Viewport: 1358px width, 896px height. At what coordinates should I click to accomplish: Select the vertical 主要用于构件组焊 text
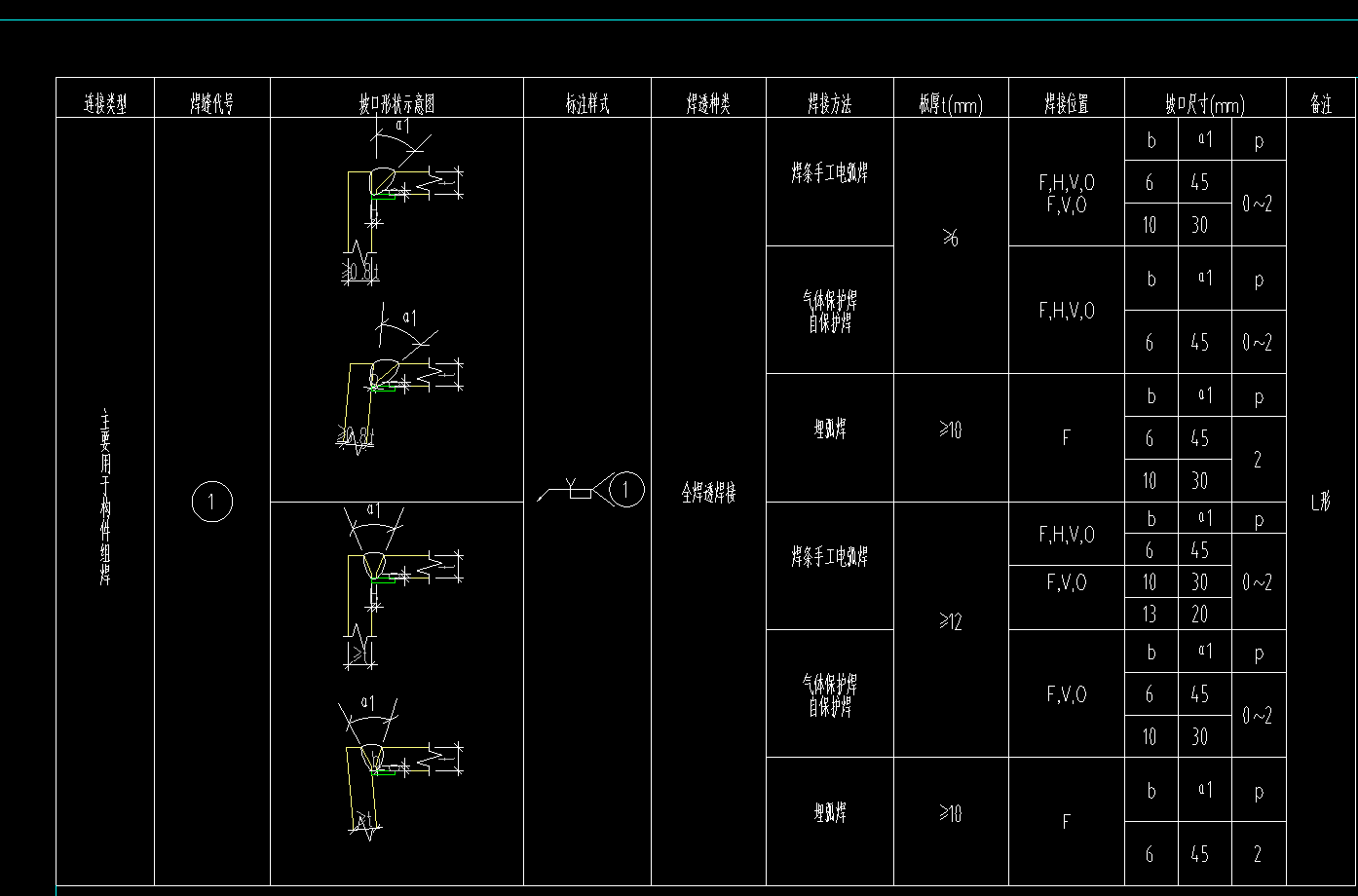[105, 498]
